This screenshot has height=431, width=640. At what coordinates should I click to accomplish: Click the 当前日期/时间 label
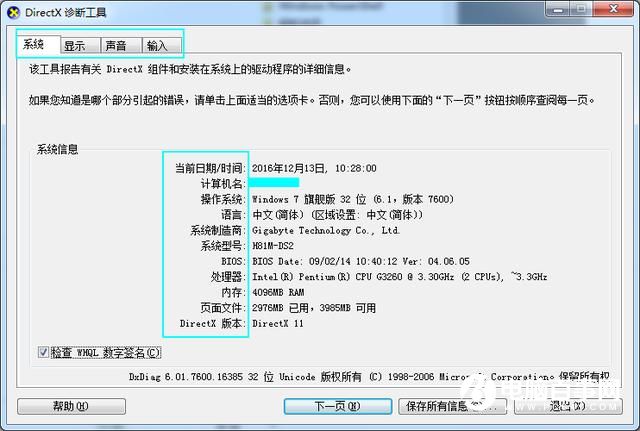[210, 168]
